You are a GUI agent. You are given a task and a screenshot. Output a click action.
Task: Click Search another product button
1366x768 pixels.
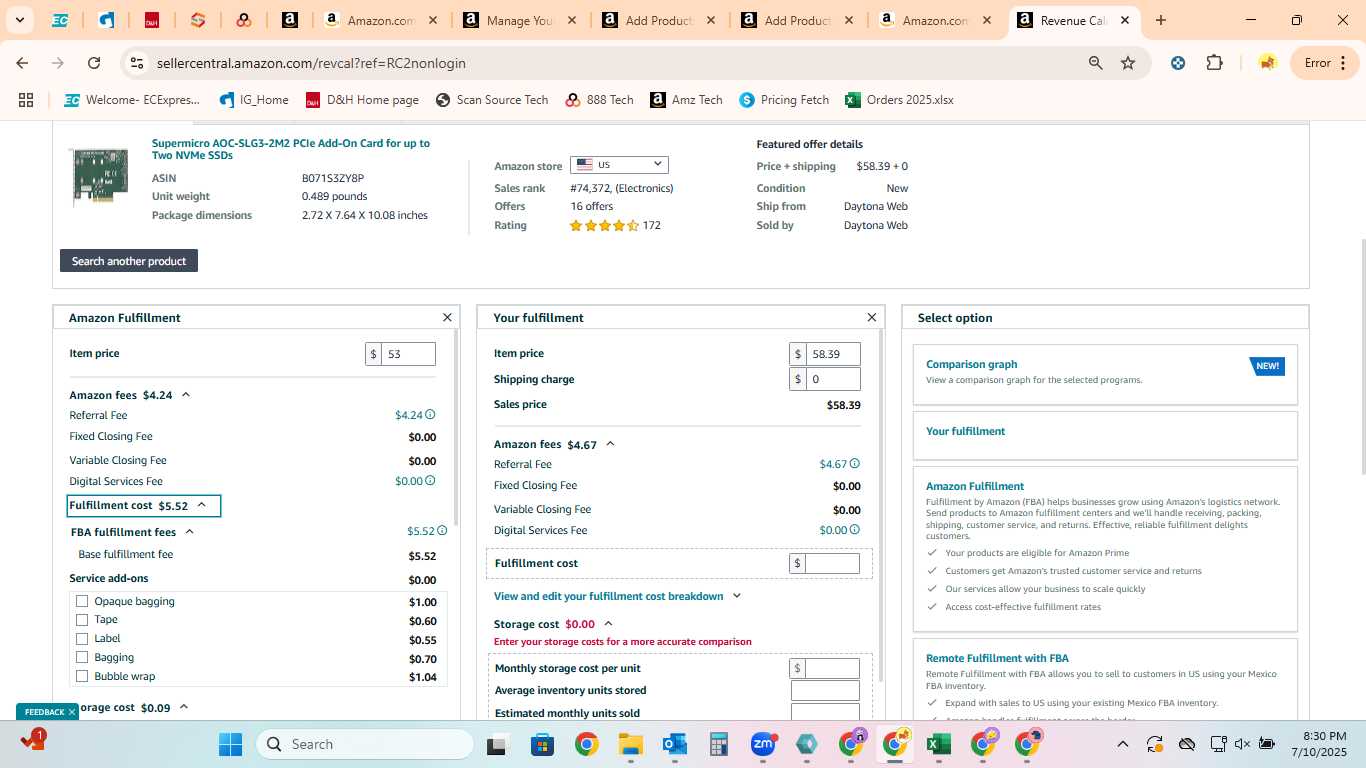tap(129, 261)
